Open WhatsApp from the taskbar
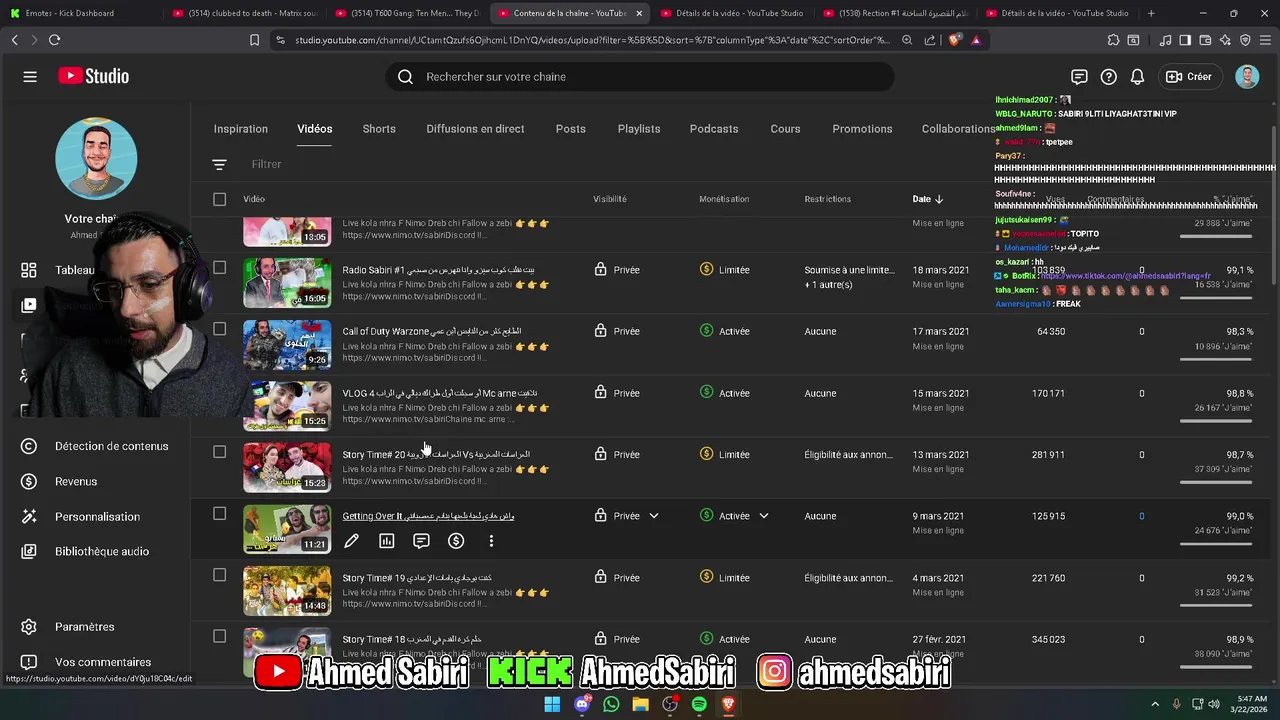Screen dimensions: 1280x720 click(611, 704)
